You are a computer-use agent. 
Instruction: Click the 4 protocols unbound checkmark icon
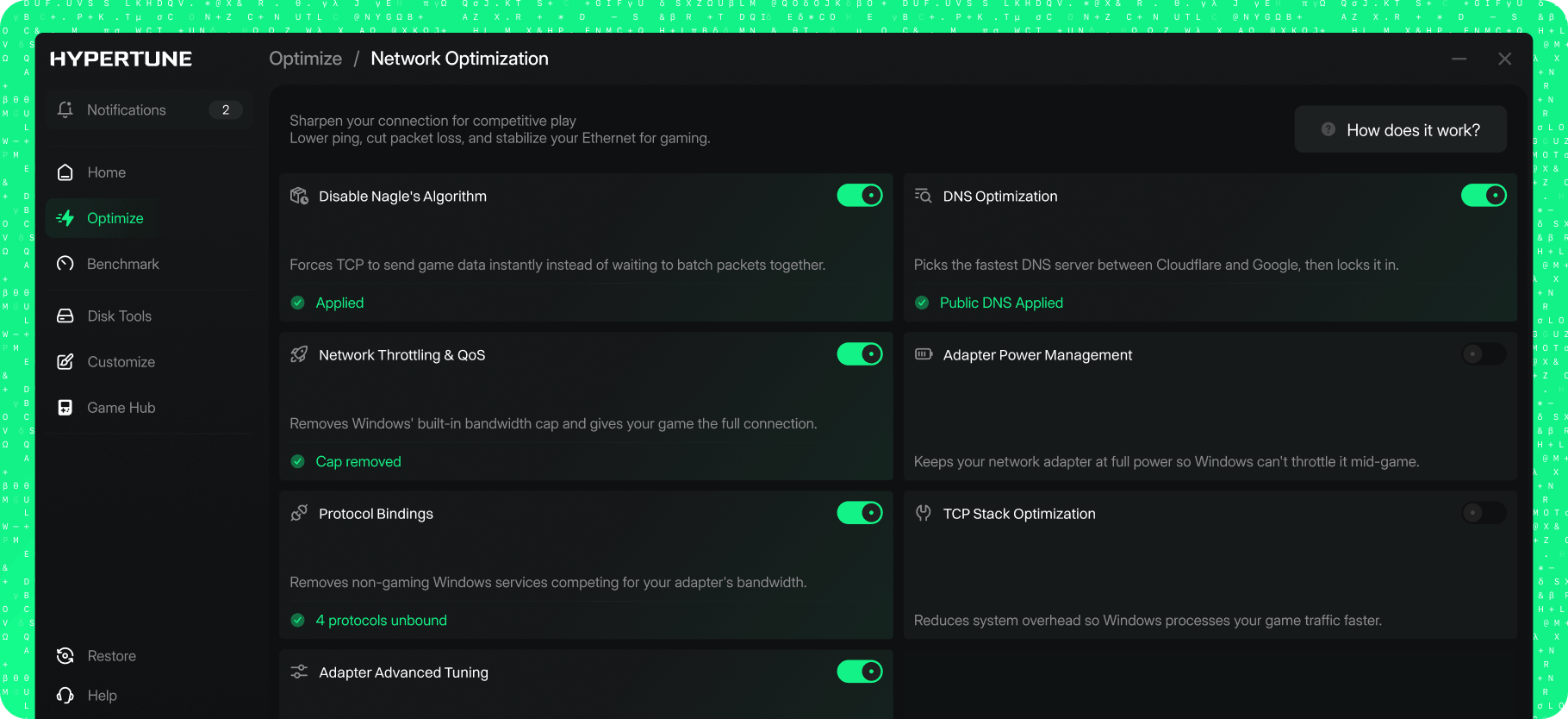[x=298, y=620]
